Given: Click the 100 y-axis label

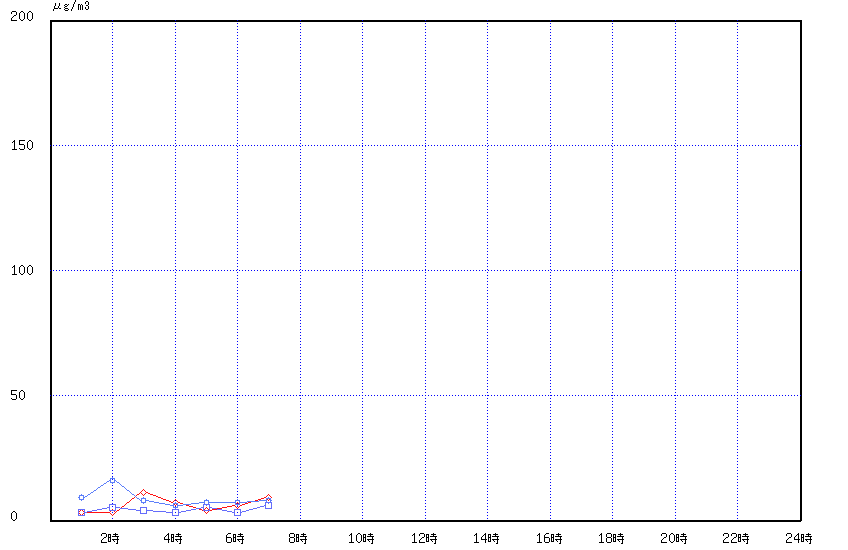Looking at the screenshot, I should pos(23,270).
